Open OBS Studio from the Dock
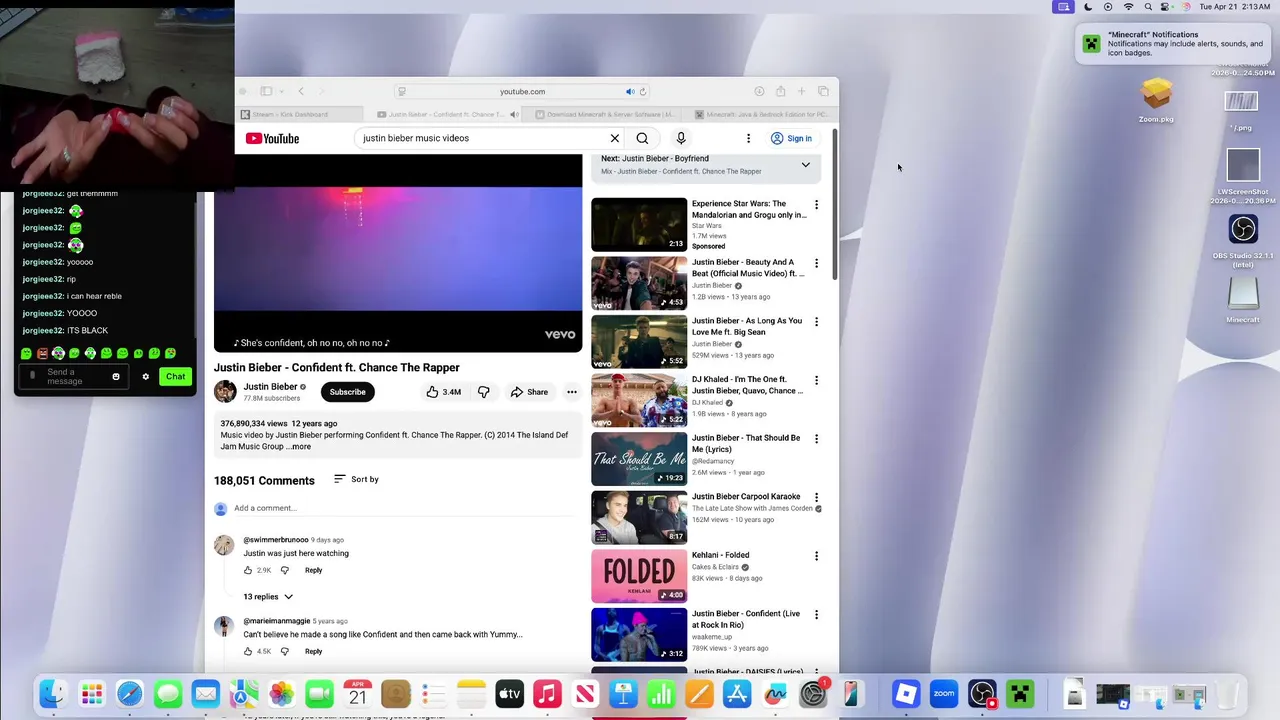 tap(982, 693)
